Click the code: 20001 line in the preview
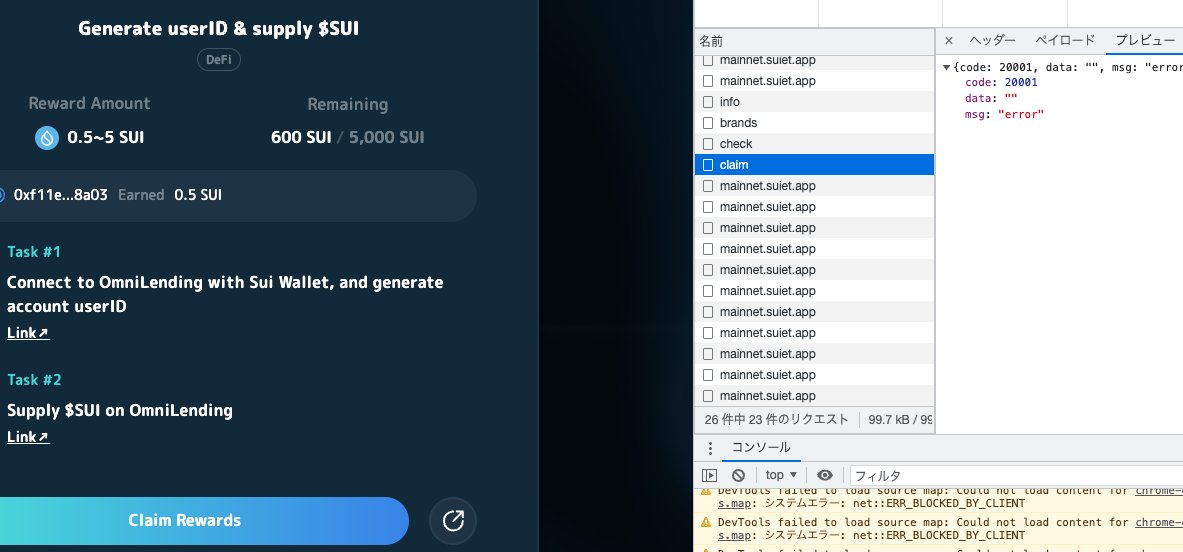Viewport: 1183px width, 552px height. (1001, 83)
